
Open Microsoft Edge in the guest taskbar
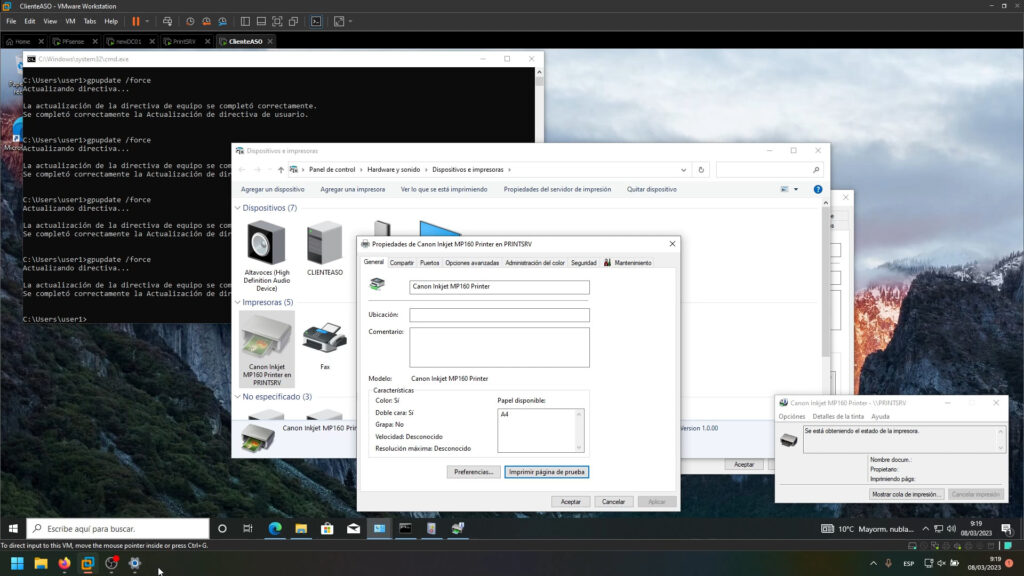pyautogui.click(x=274, y=528)
